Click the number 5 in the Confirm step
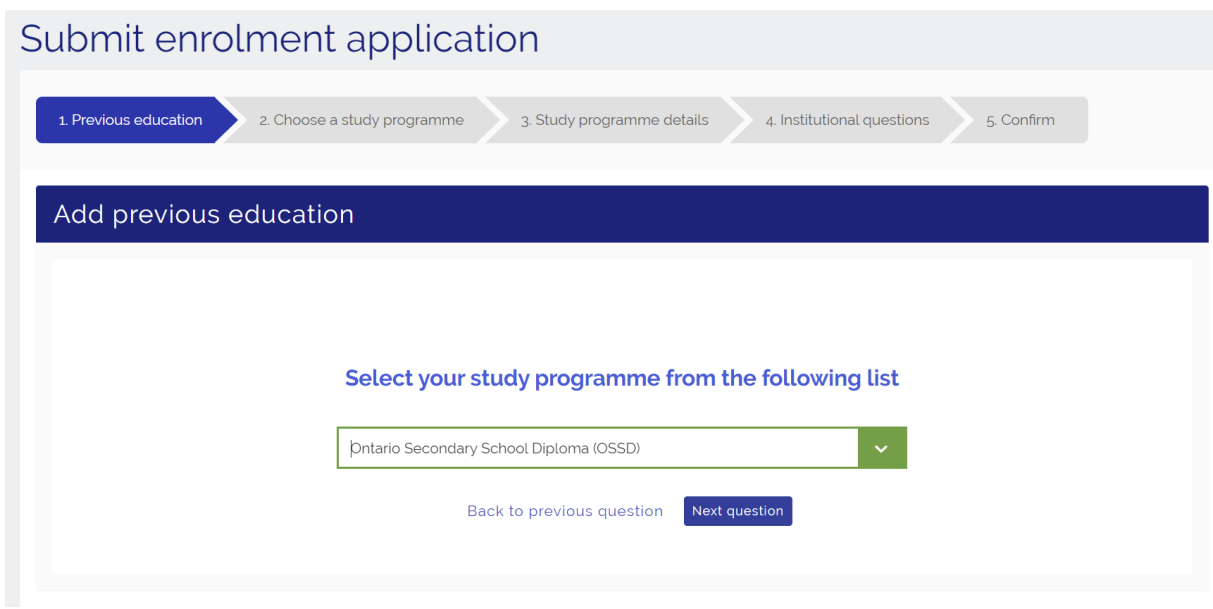This screenshot has width=1213, height=609. [x=990, y=121]
